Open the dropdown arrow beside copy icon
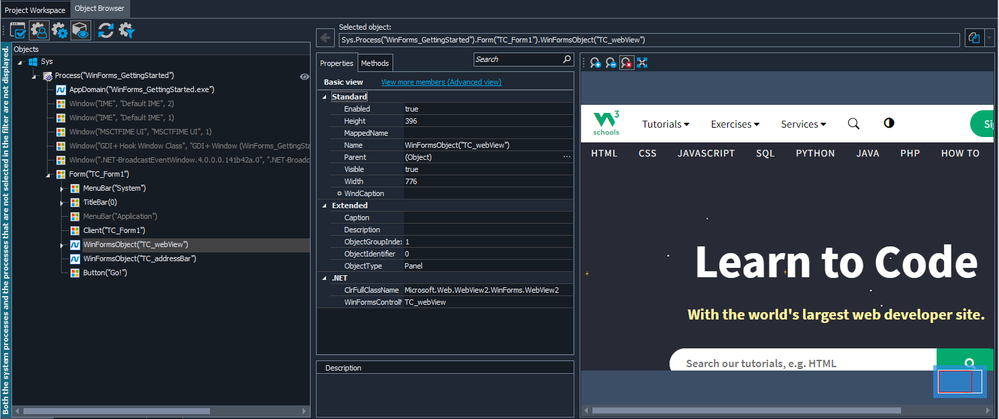Viewport: 999px width, 419px height. 988,38
